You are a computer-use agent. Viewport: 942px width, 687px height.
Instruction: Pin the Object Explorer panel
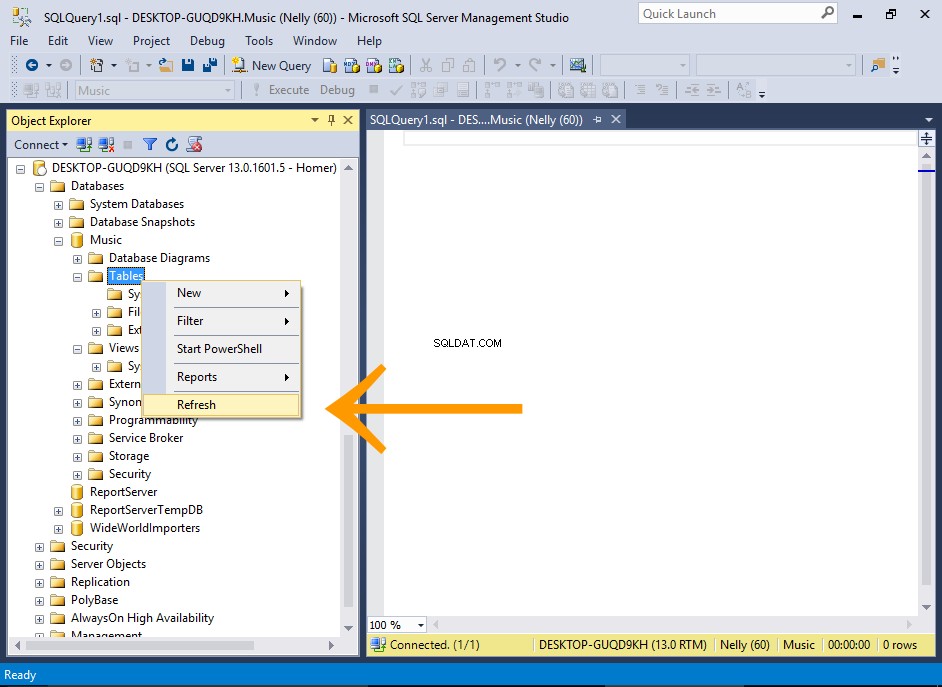click(x=332, y=120)
